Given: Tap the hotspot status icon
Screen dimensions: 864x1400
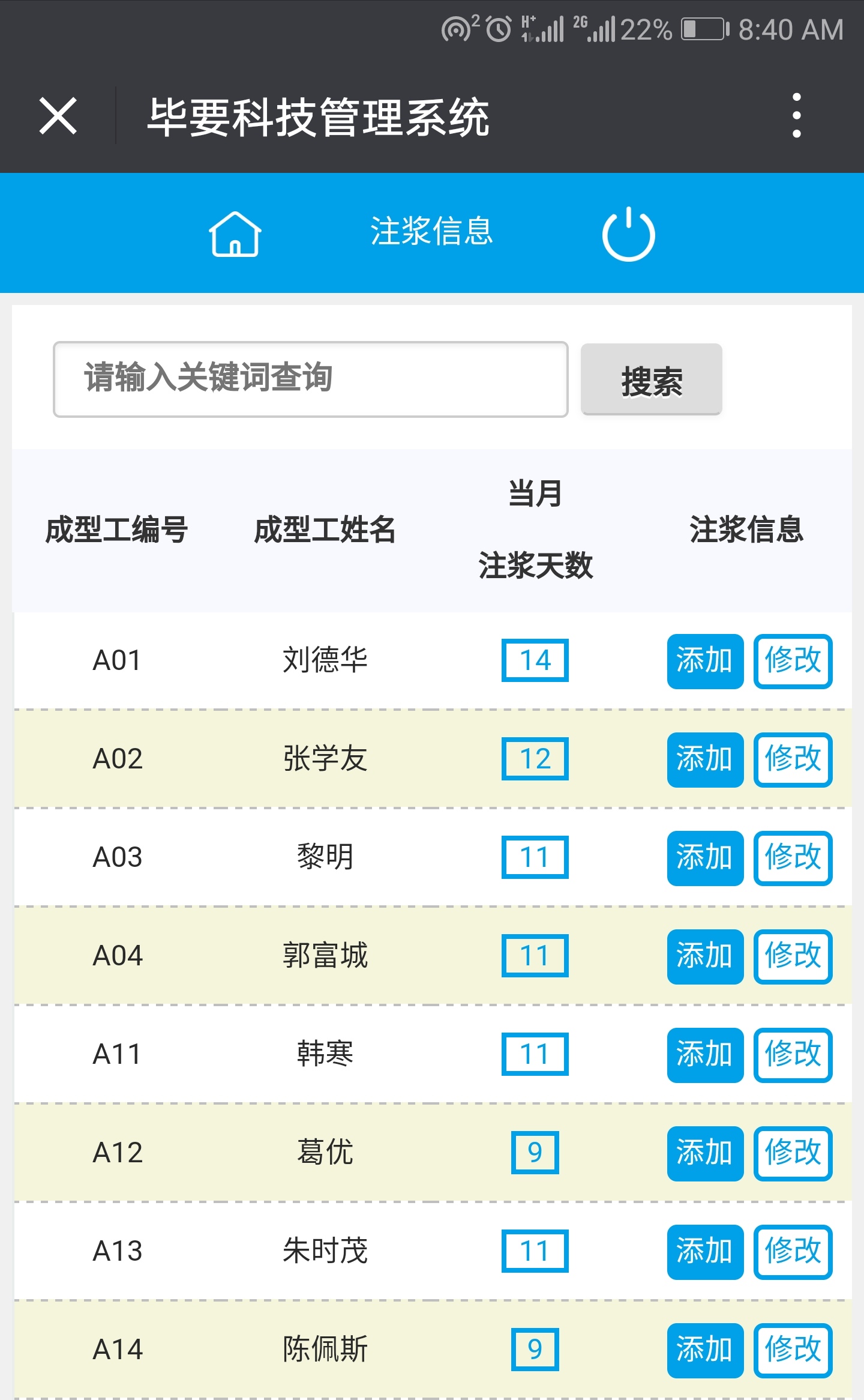Looking at the screenshot, I should 460,28.
